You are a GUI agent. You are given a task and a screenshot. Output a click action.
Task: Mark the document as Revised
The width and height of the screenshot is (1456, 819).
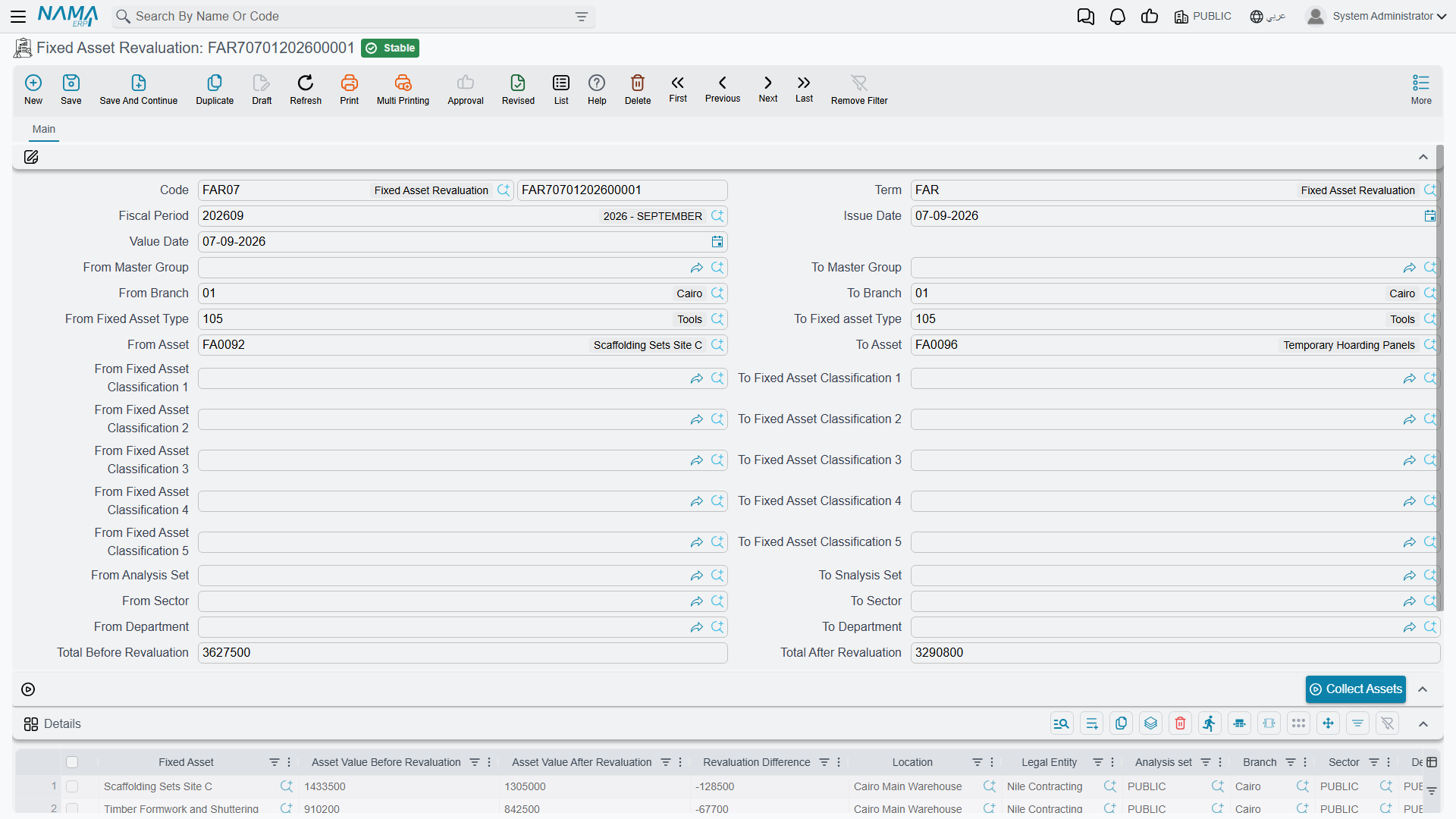518,89
